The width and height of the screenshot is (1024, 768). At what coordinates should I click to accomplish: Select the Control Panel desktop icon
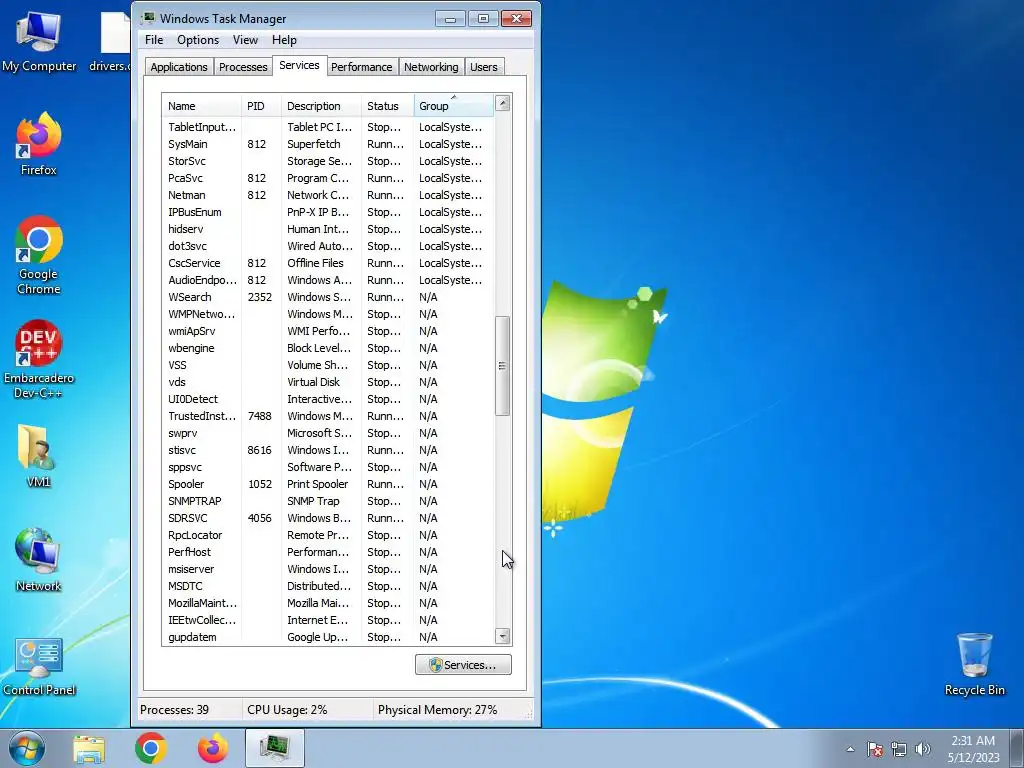coord(39,666)
